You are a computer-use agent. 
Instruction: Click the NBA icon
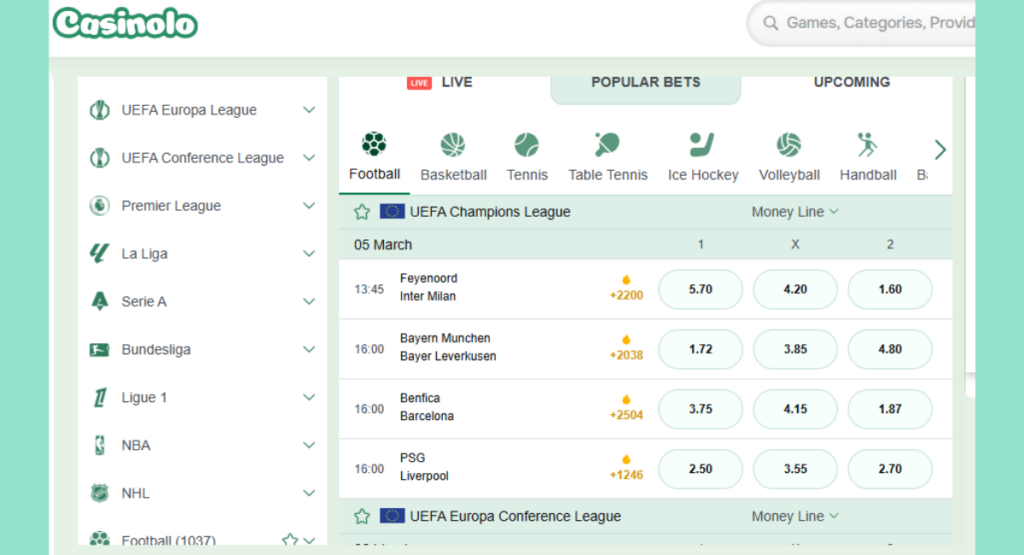tap(99, 445)
